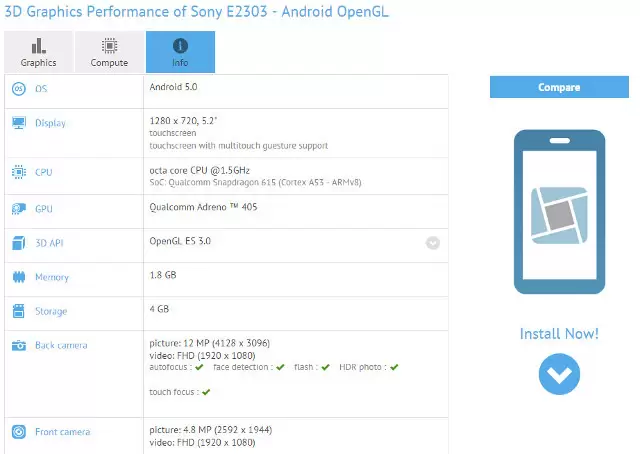The image size is (640, 454).
Task: Click the page title about Sony E2303
Action: pyautogui.click(x=196, y=11)
